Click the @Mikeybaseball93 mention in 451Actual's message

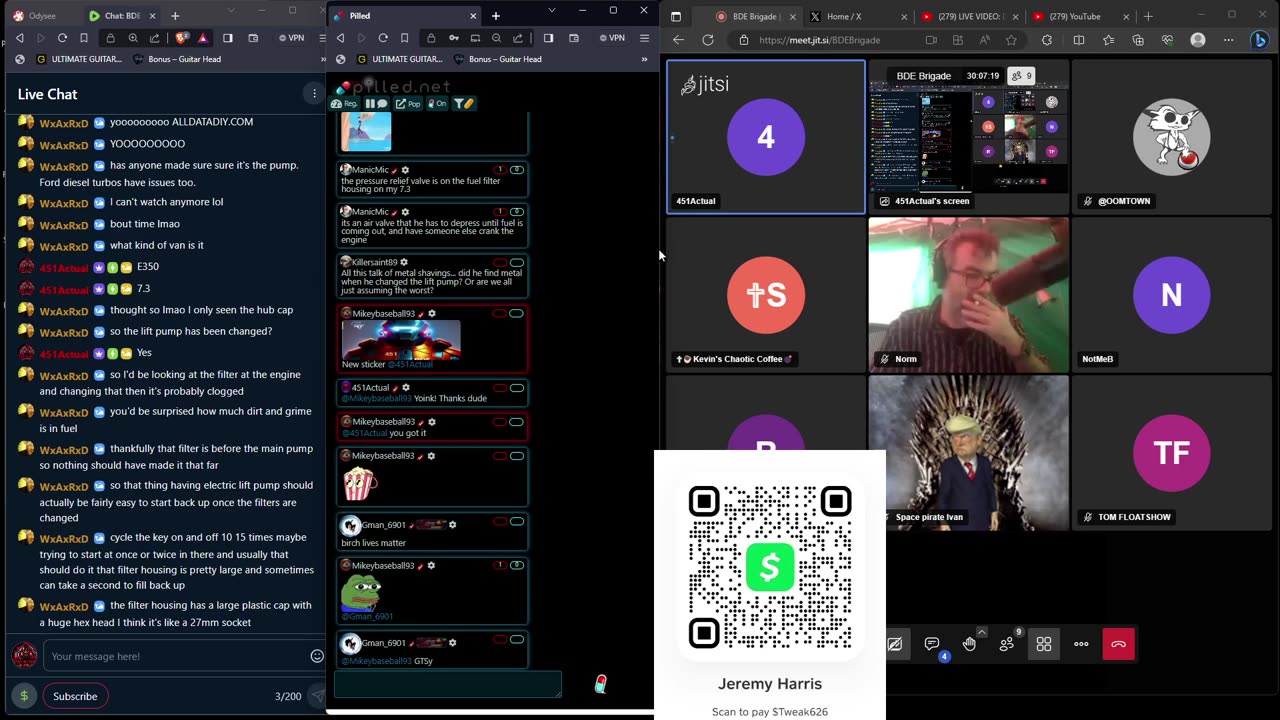[x=377, y=398]
